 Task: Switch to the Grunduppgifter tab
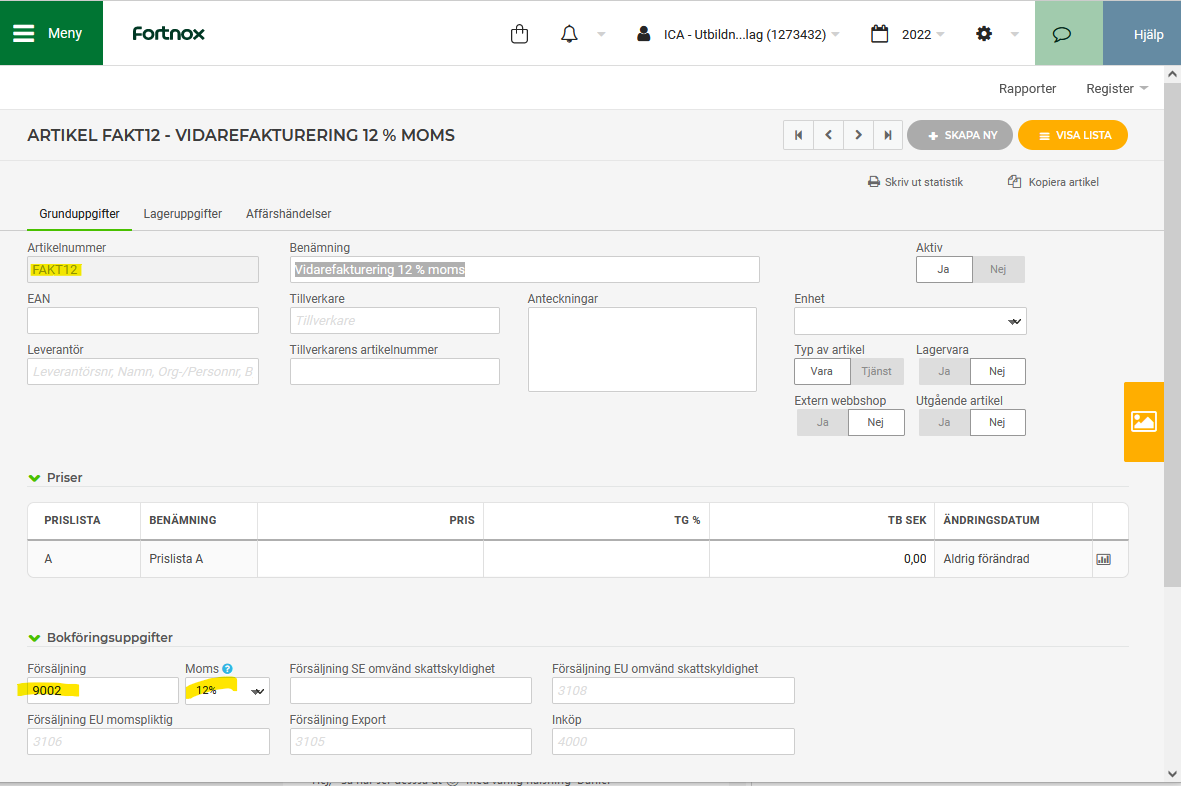point(79,214)
